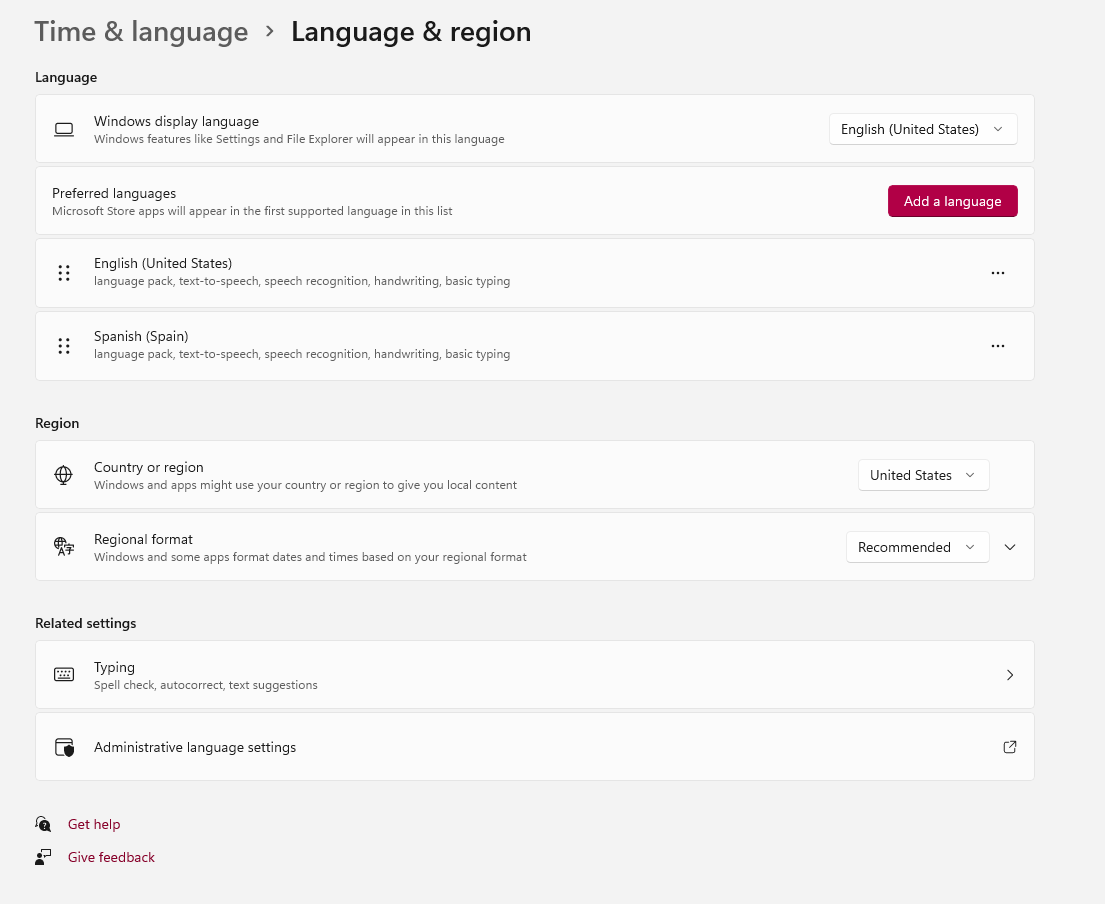Viewport: 1105px width, 904px height.
Task: Open the Windows display language dropdown
Action: click(922, 129)
